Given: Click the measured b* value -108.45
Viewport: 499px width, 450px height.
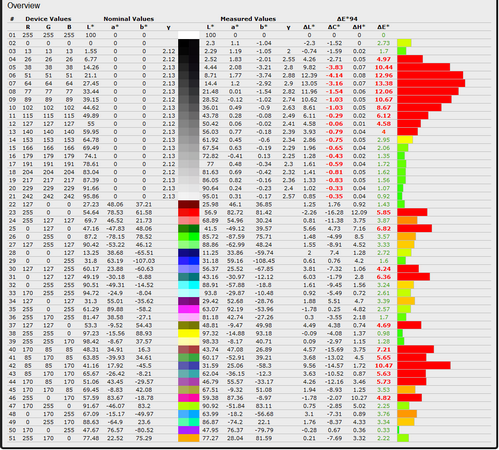Looking at the screenshot, I should point(264,261).
